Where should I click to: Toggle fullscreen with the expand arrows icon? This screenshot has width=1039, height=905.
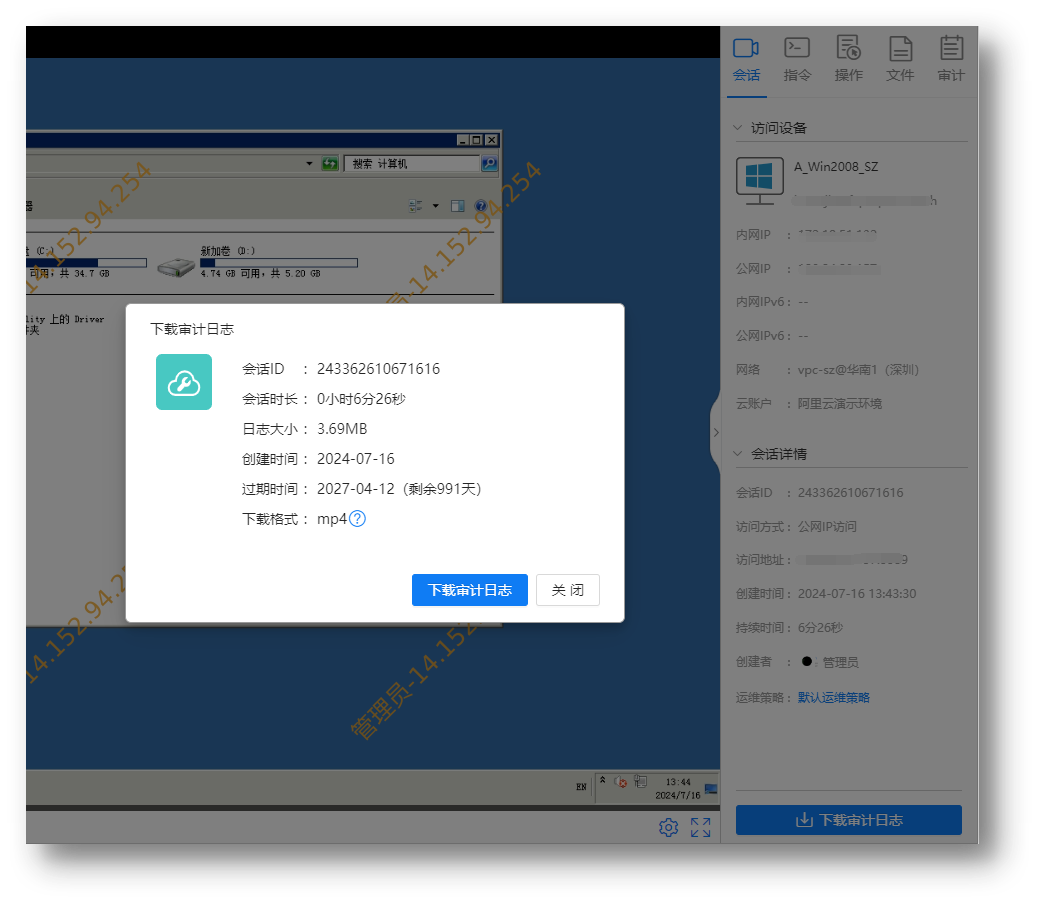tap(700, 827)
